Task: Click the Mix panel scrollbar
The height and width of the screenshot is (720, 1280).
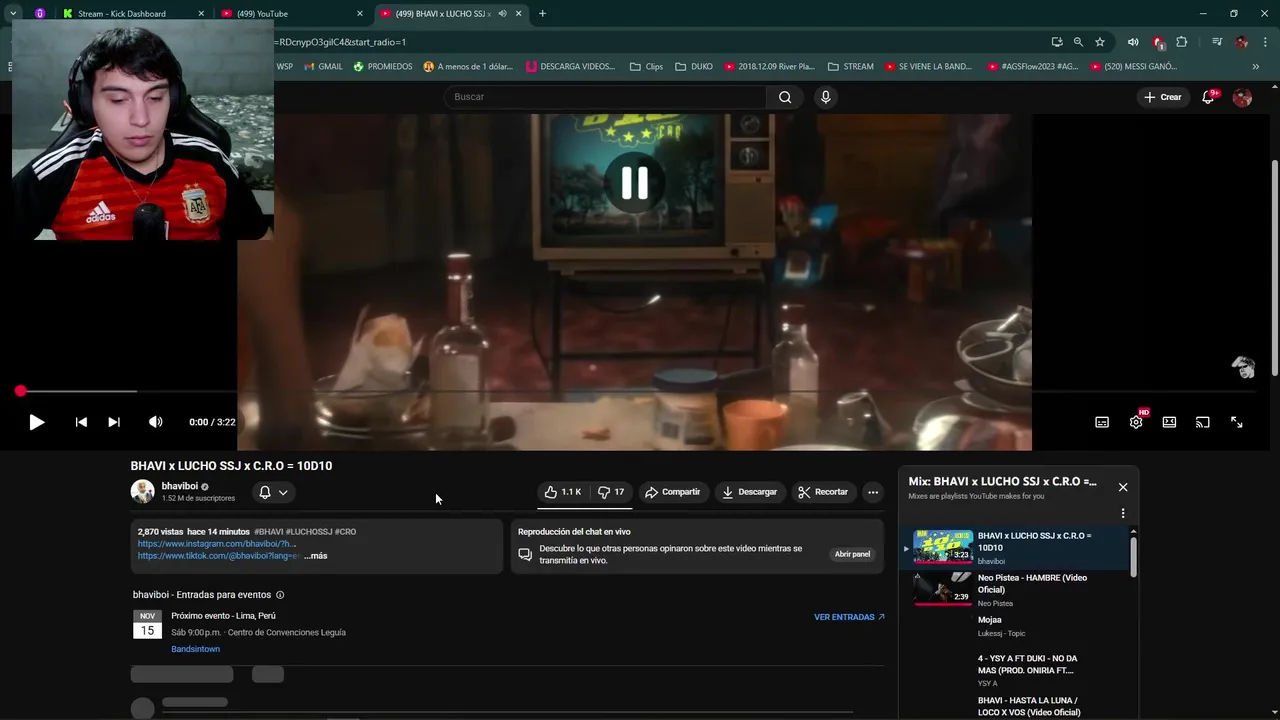Action: 1133,556
